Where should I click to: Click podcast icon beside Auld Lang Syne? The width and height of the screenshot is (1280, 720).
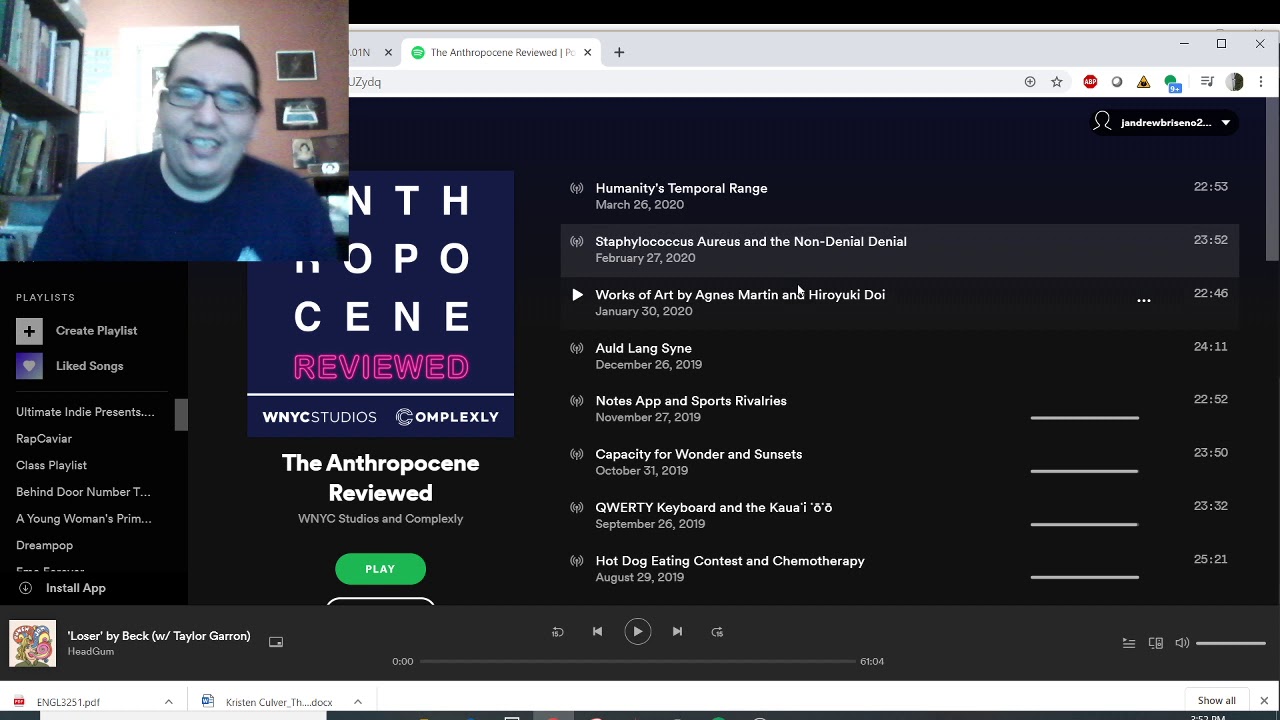(577, 348)
